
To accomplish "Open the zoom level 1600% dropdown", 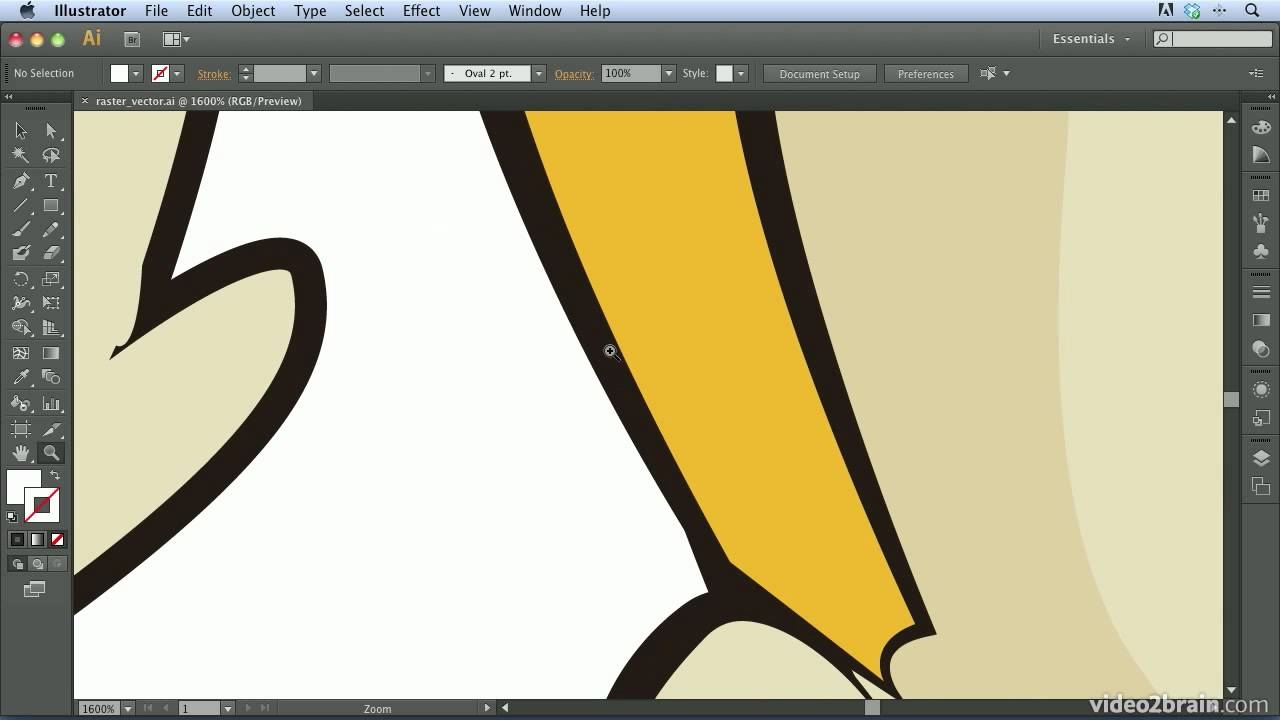I will click(x=127, y=708).
